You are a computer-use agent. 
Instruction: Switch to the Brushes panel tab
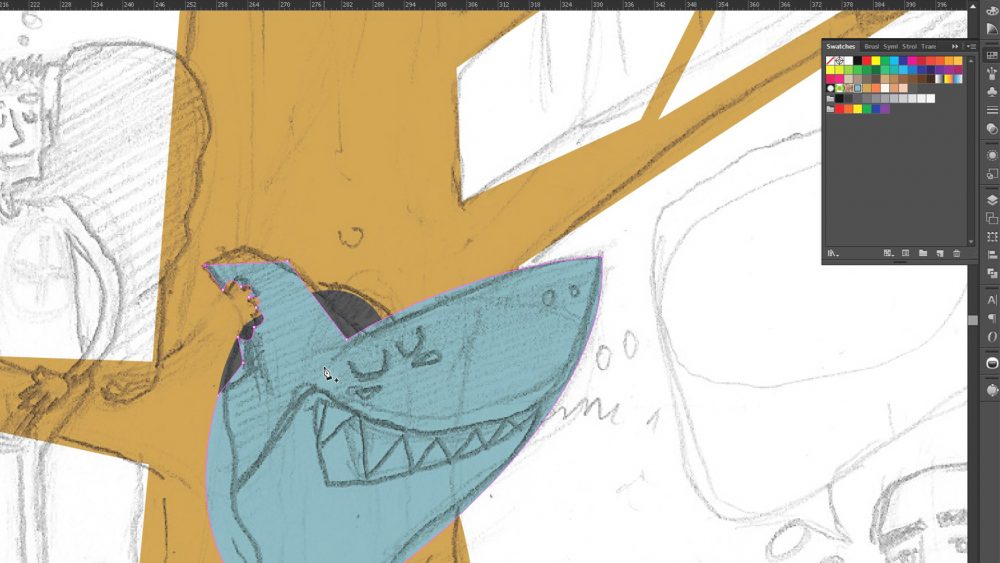[x=871, y=47]
